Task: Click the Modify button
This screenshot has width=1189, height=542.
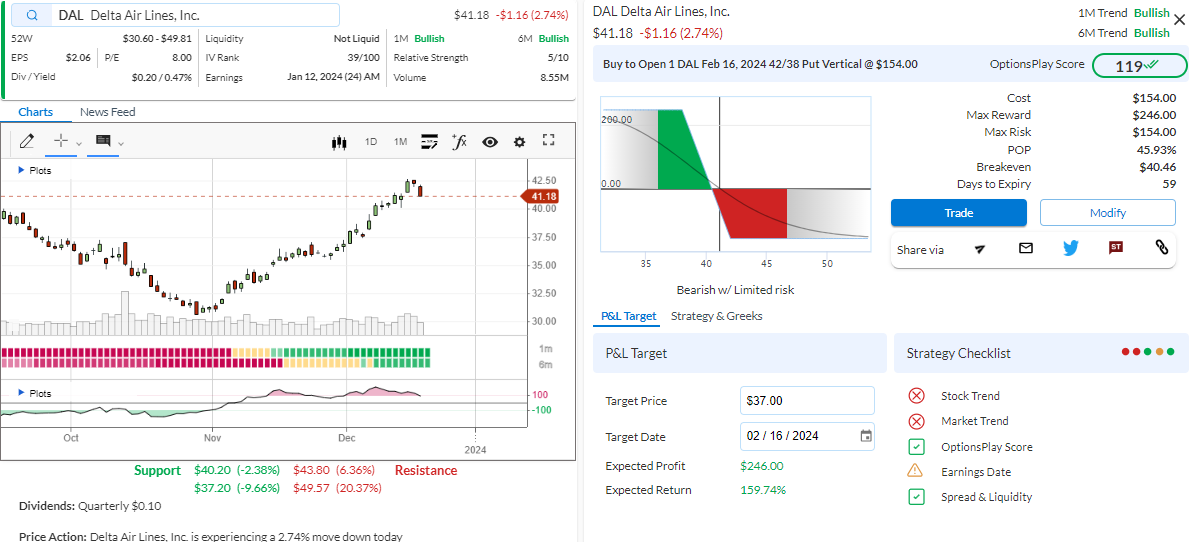Action: coord(1107,213)
